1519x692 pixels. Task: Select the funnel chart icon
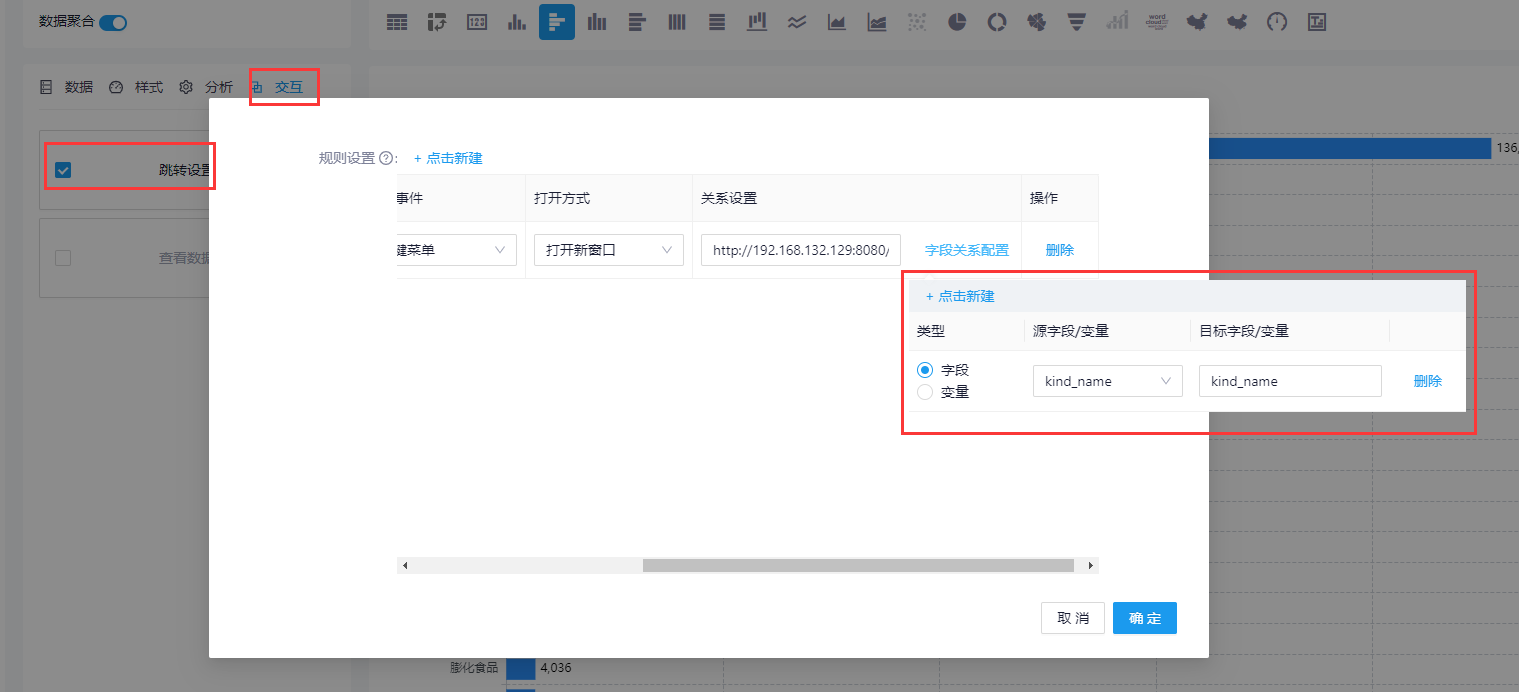pos(1076,21)
